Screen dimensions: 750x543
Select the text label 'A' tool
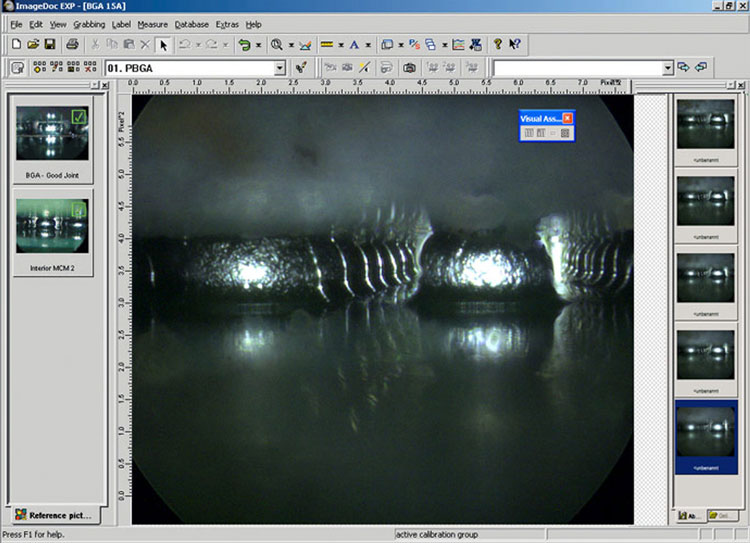click(354, 44)
